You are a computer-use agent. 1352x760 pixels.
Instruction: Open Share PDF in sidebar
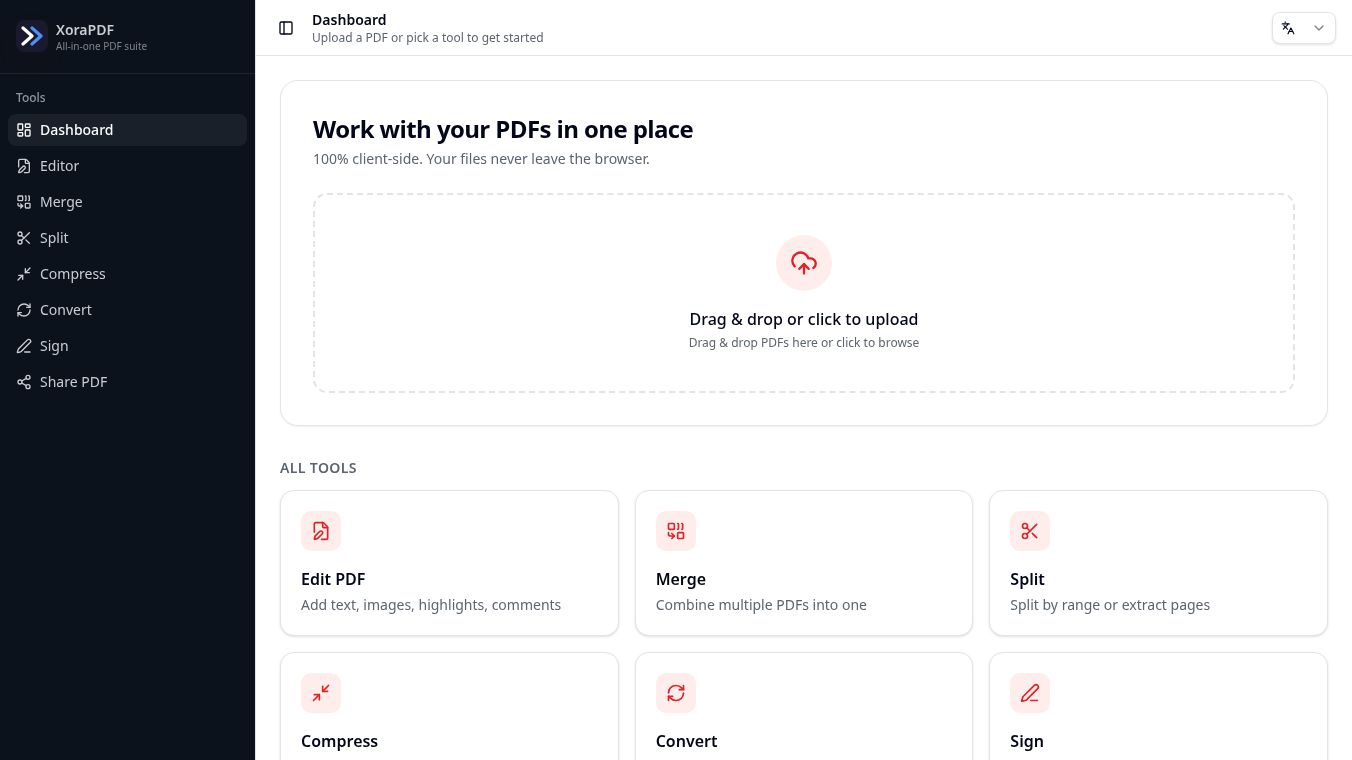pyautogui.click(x=127, y=382)
